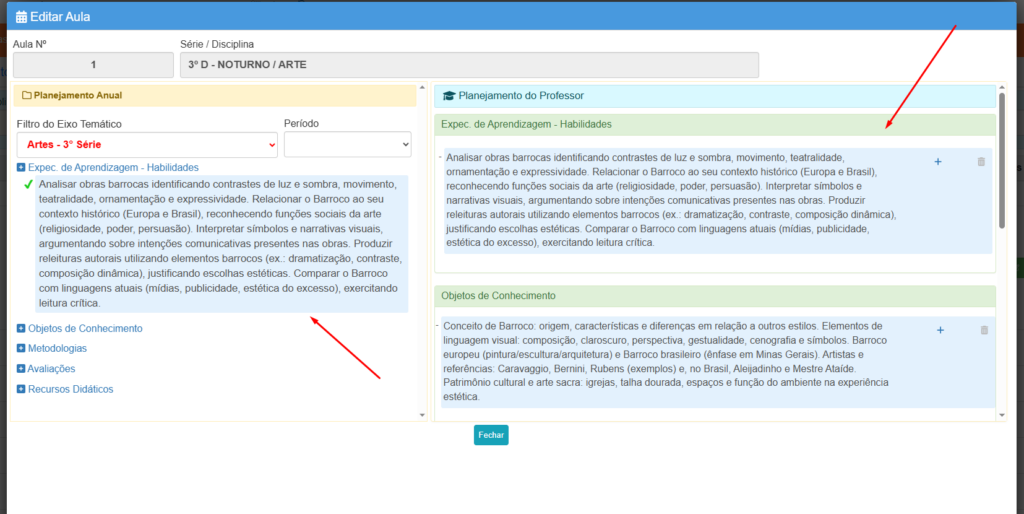Collapse the Expec. de Aprendizagem - Habilidades tree

(x=21, y=168)
